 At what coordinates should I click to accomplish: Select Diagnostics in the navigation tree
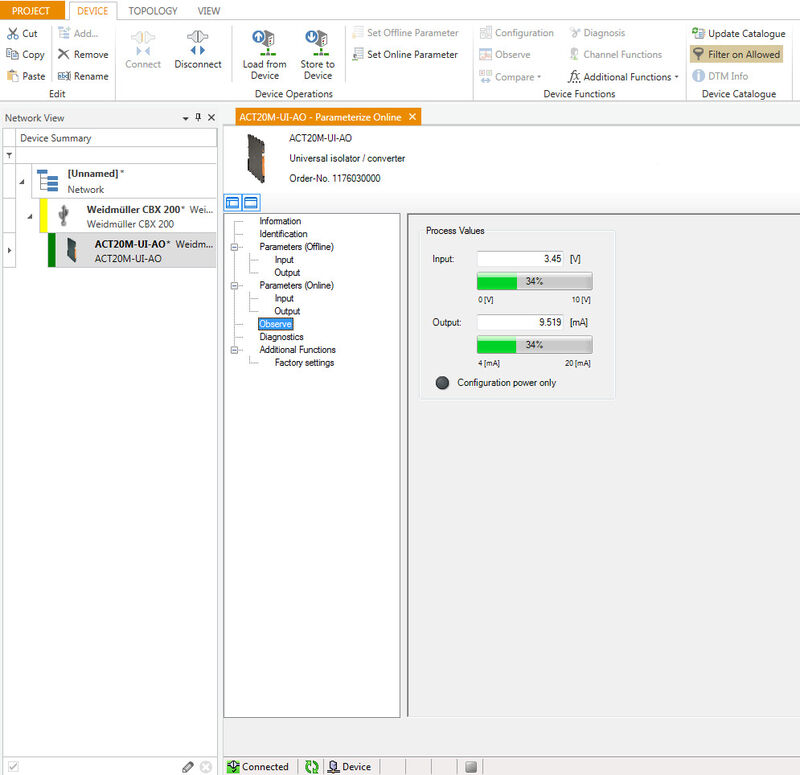click(281, 337)
